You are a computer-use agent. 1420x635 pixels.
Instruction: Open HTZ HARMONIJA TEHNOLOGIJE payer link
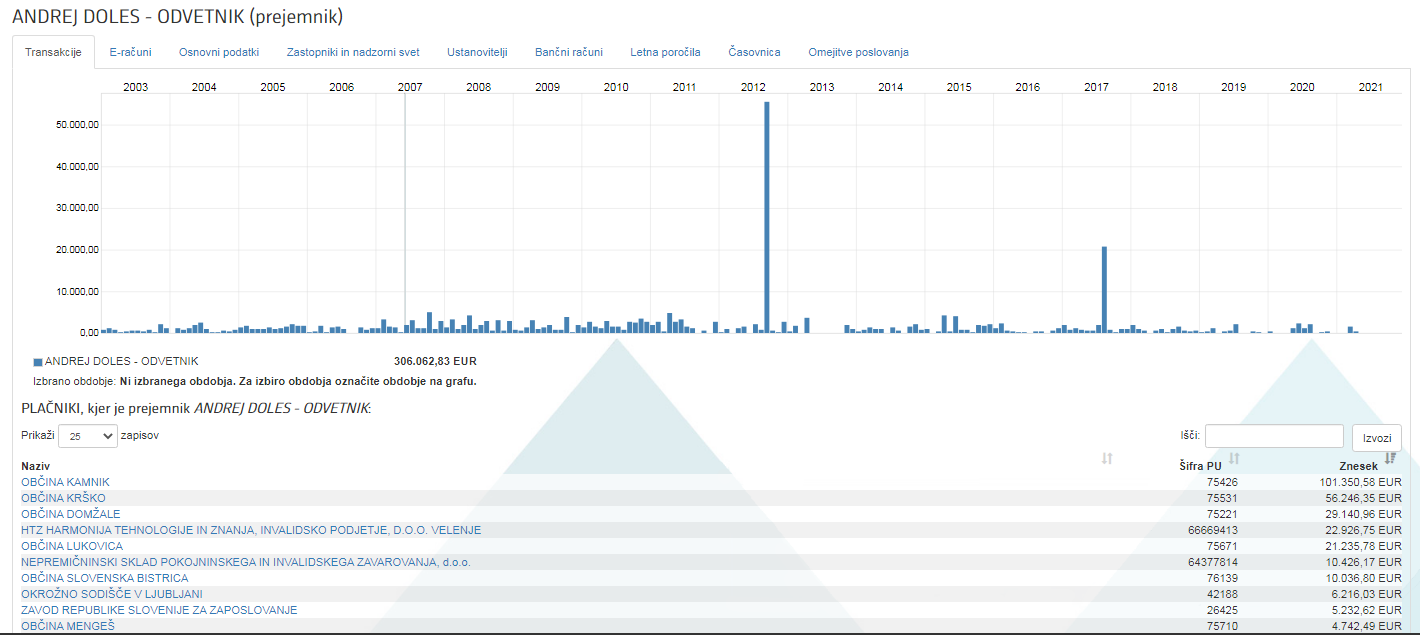[250, 530]
